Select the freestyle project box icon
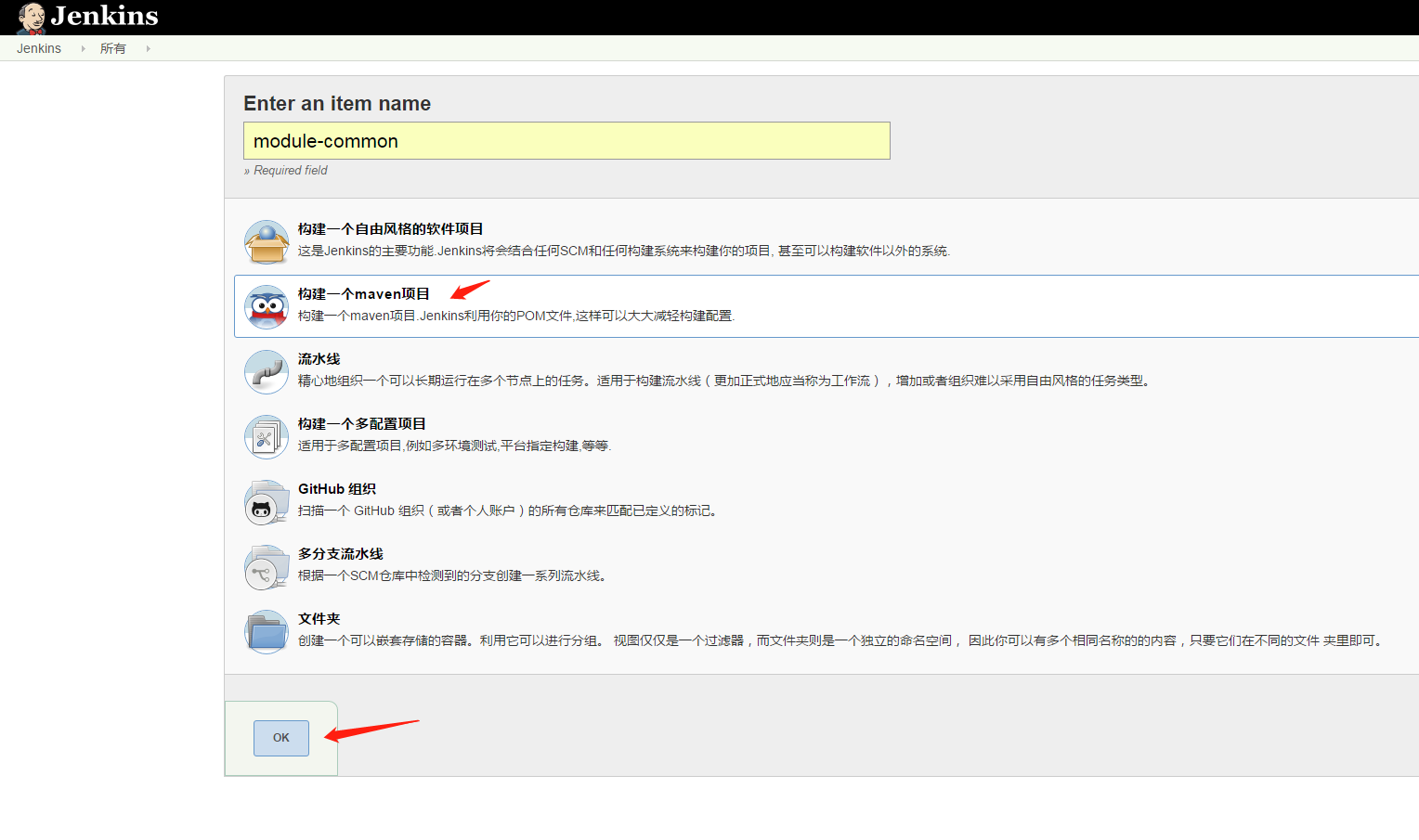1419x840 pixels. 267,241
